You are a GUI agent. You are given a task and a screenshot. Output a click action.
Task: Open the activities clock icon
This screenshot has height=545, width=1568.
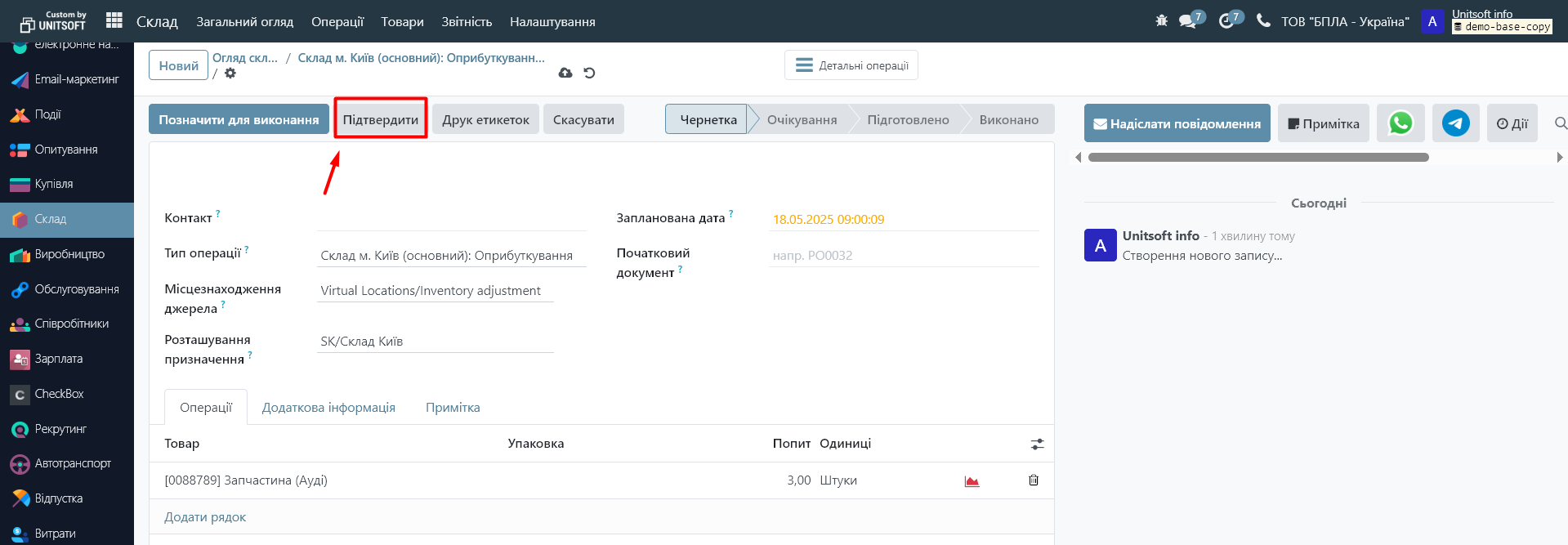(1226, 21)
